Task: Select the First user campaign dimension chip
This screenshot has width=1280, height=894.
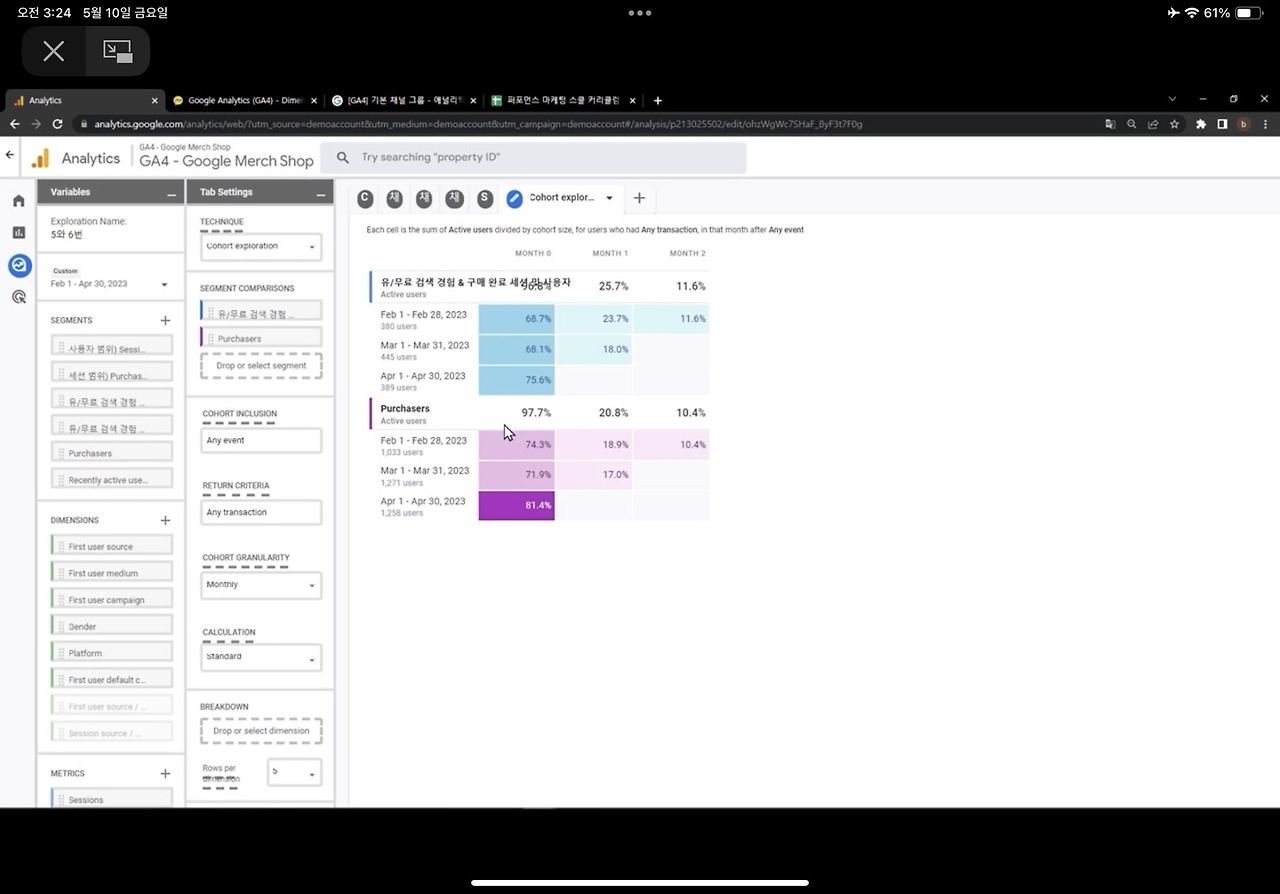Action: [x=112, y=600]
